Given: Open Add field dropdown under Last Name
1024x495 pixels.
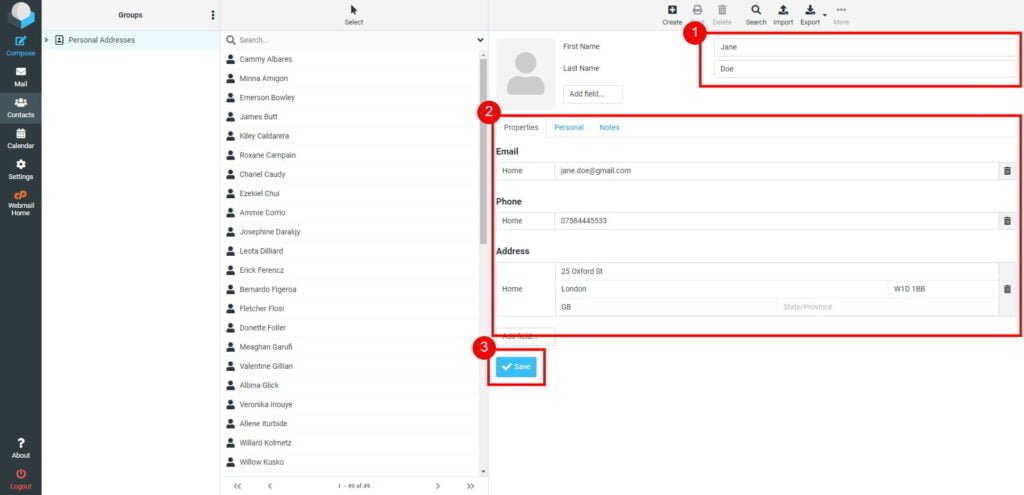Looking at the screenshot, I should (592, 94).
